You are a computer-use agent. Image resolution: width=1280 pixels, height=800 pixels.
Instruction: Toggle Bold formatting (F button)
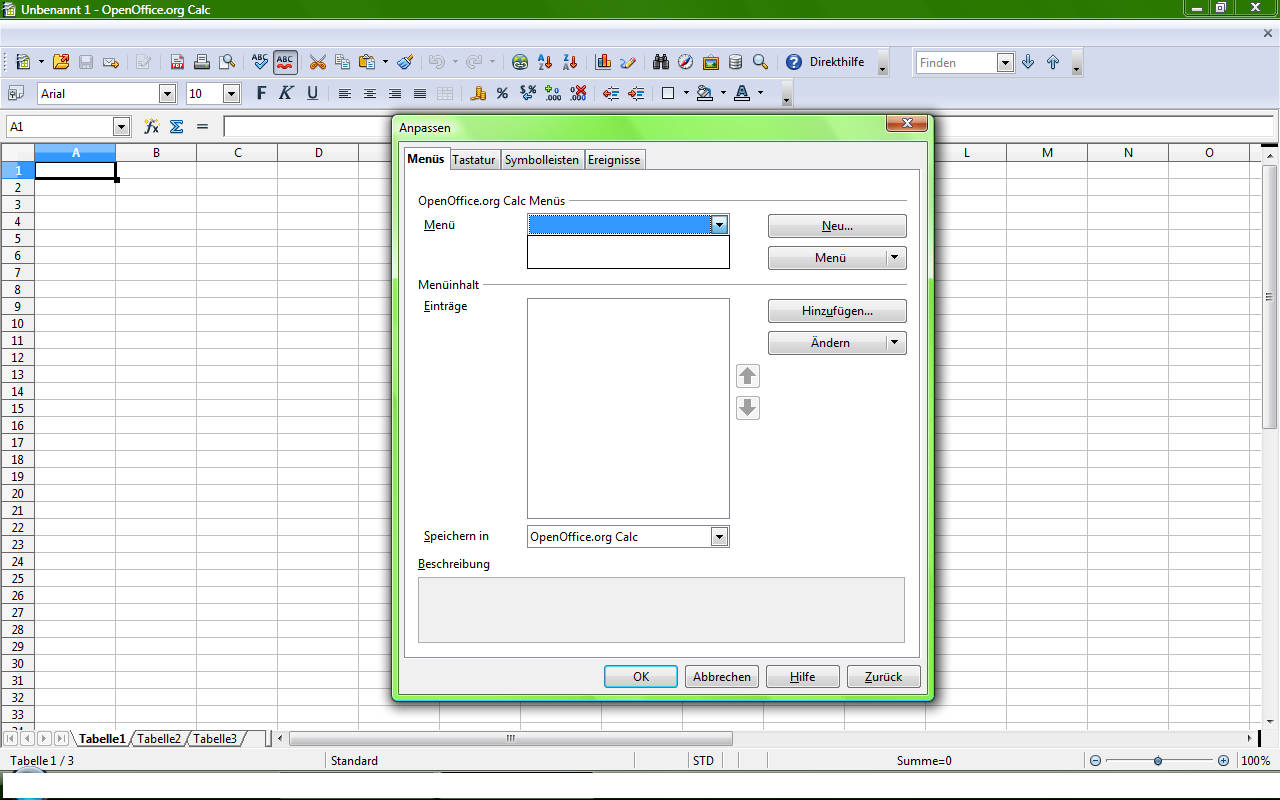click(261, 93)
